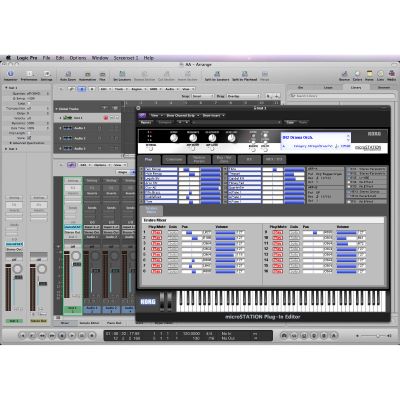Click the Record button in the transport
400x400 pixels.
[92, 336]
